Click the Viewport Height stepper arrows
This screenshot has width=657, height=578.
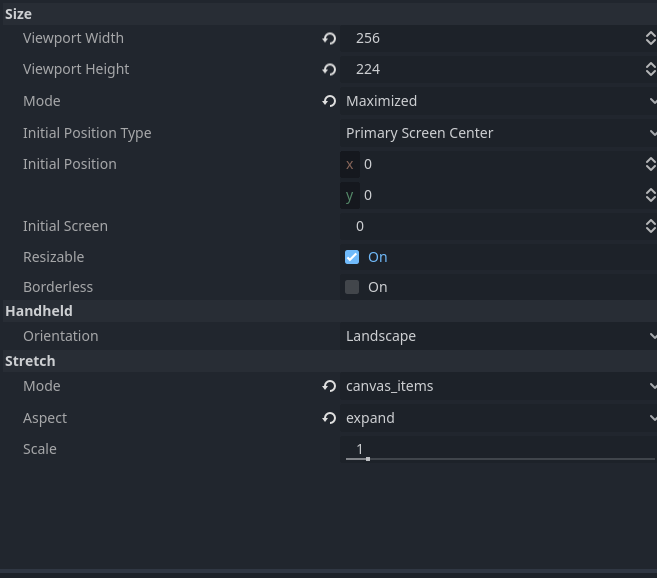[650, 69]
